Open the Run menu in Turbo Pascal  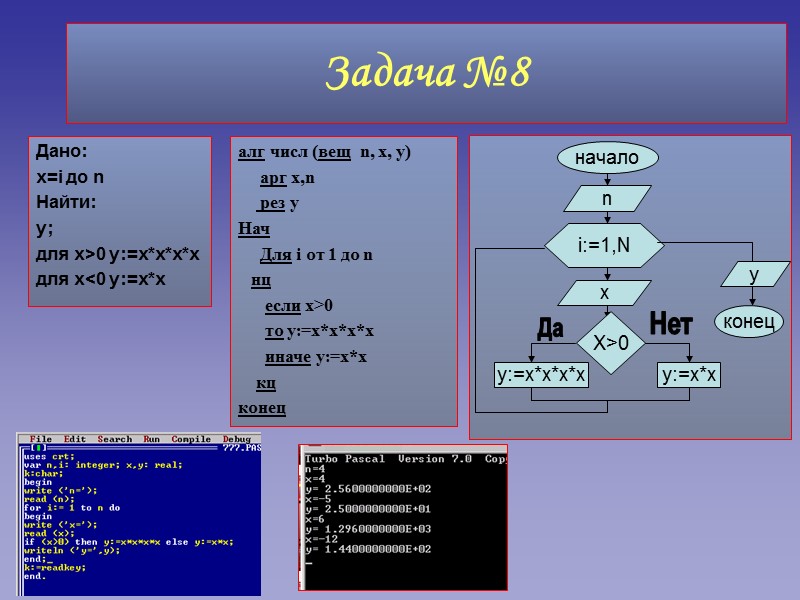[x=149, y=437]
